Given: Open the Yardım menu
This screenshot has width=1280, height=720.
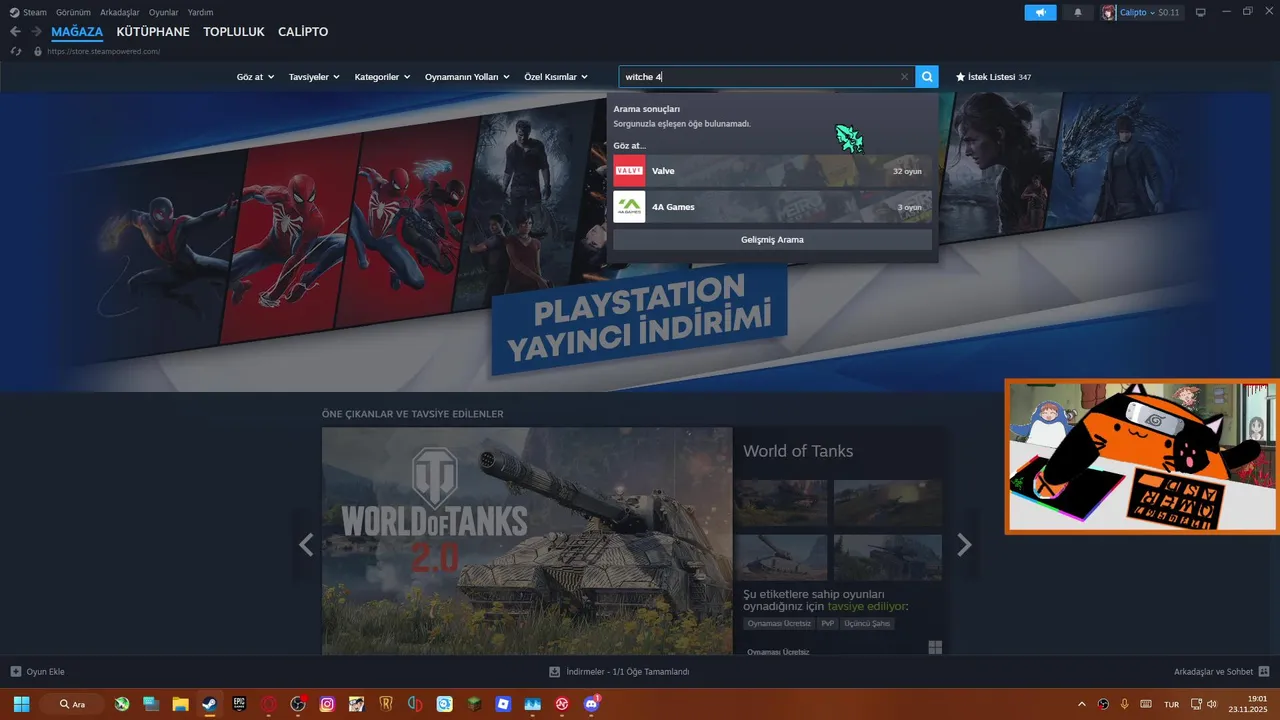Looking at the screenshot, I should click(200, 12).
